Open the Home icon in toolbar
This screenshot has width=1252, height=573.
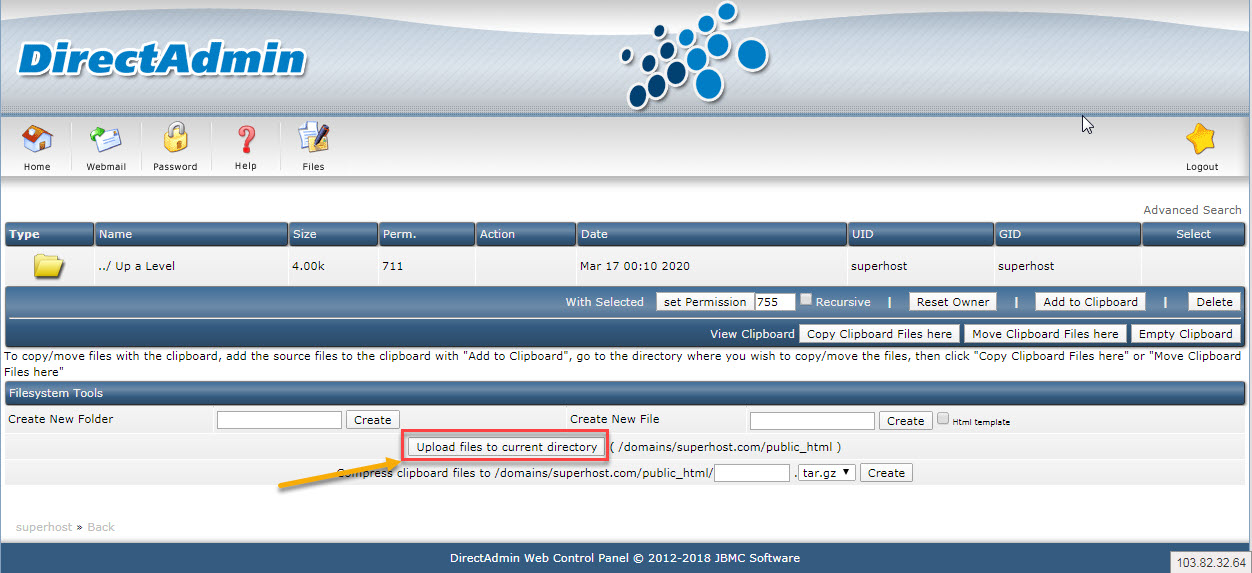37,140
